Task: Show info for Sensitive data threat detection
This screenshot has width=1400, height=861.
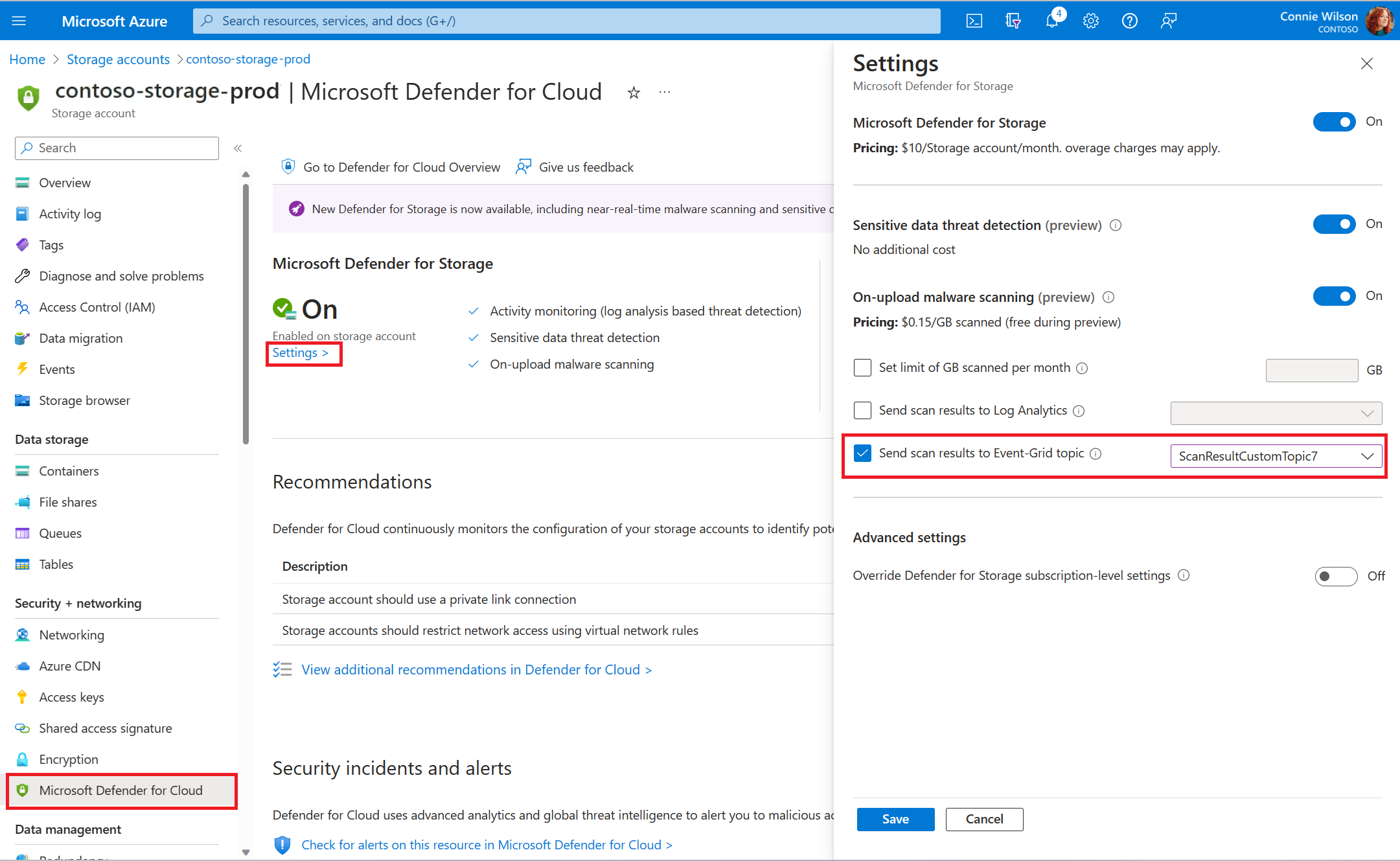Action: [1116, 225]
